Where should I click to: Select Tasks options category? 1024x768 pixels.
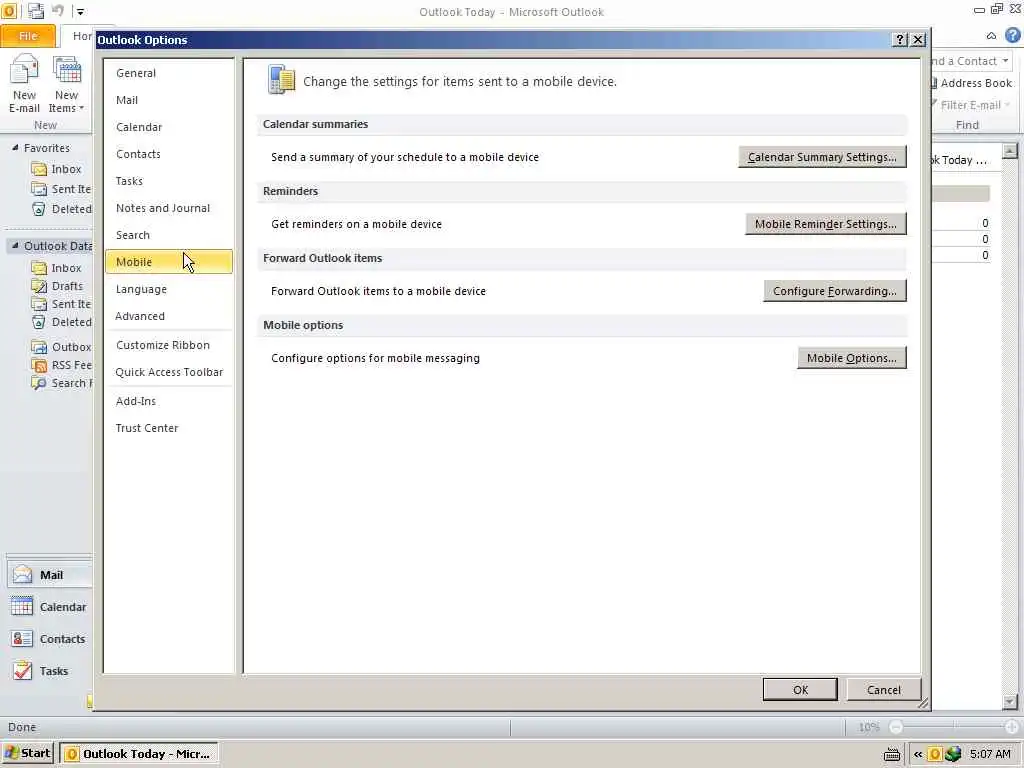tap(168, 181)
